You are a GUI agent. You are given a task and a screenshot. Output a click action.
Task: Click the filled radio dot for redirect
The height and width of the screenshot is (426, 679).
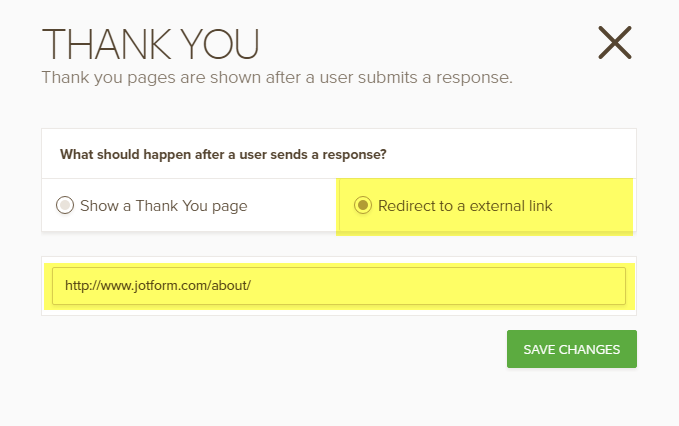(363, 206)
